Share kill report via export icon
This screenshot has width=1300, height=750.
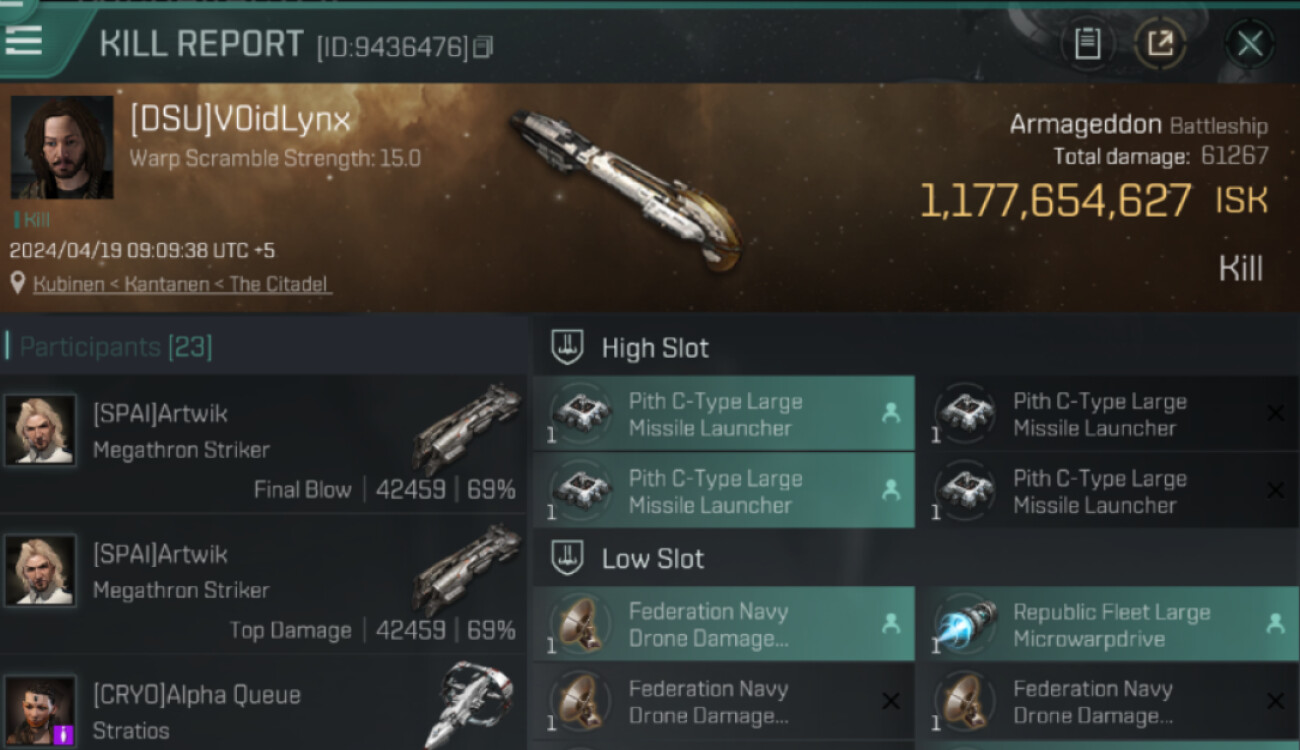click(x=1160, y=43)
